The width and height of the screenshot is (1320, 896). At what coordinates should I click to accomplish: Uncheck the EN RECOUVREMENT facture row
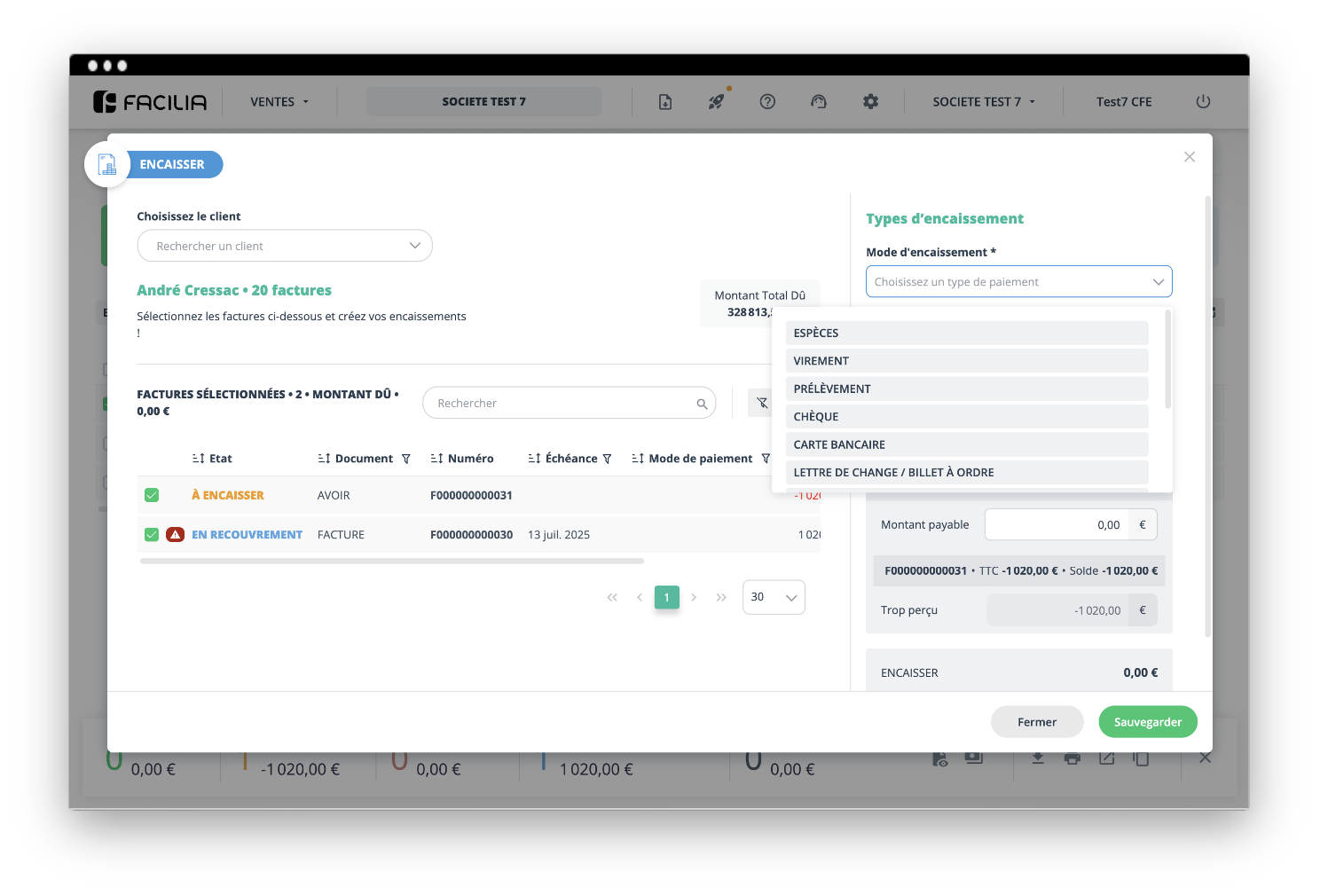[152, 535]
